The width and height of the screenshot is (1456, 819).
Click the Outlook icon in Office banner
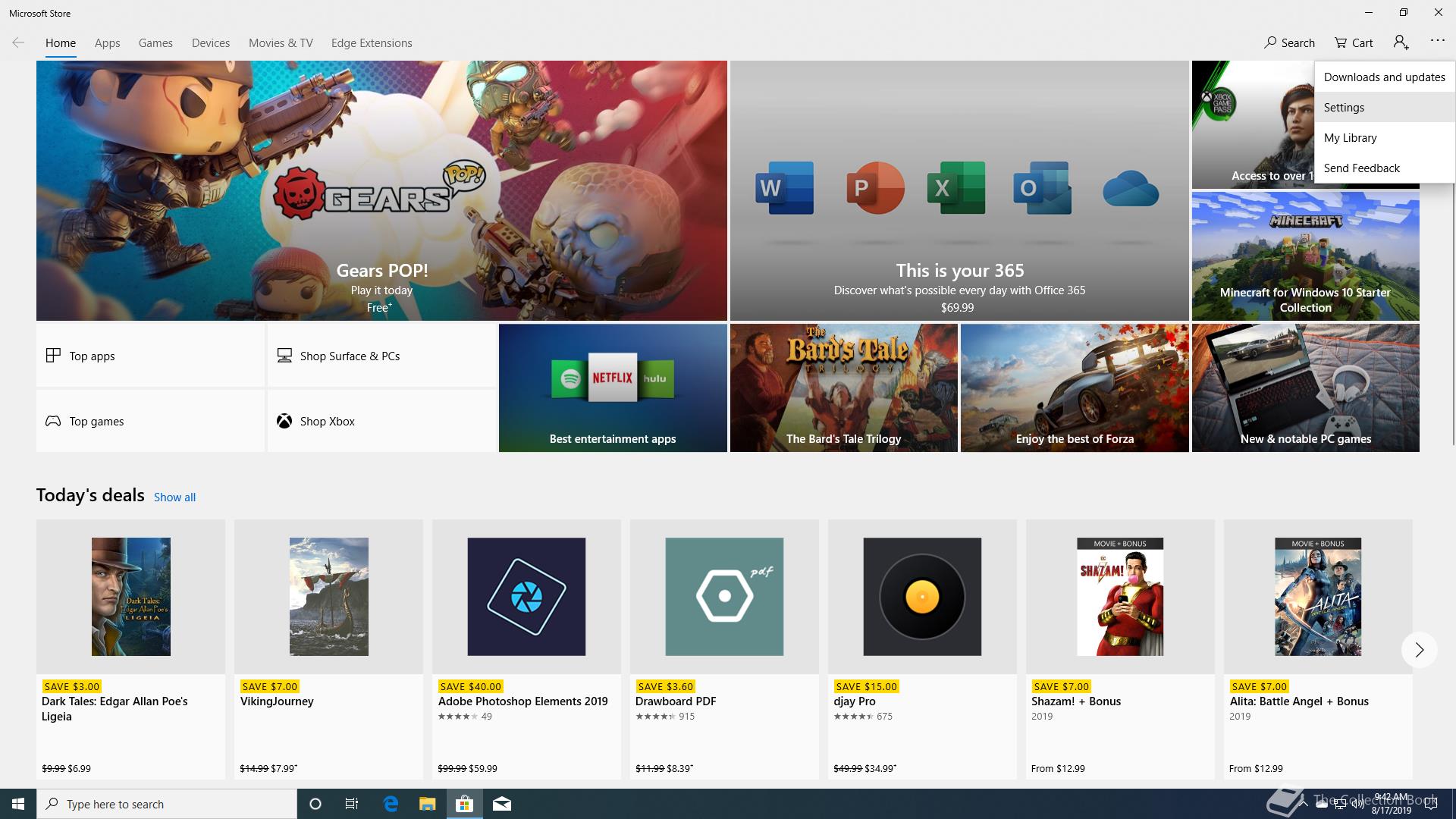(x=1042, y=187)
